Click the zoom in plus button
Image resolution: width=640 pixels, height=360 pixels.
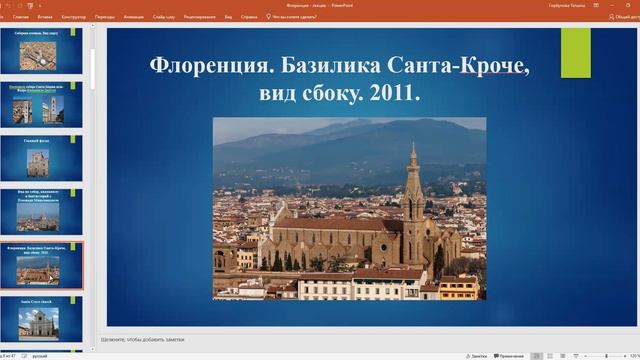click(625, 356)
